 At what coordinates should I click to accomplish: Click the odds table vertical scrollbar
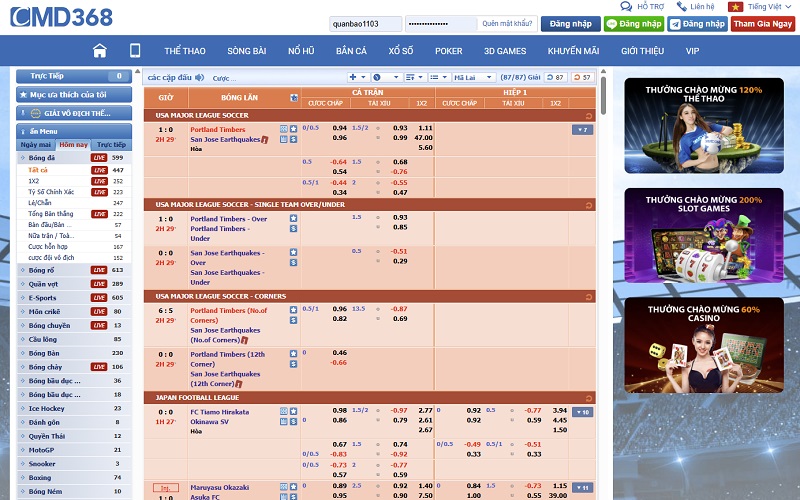603,95
